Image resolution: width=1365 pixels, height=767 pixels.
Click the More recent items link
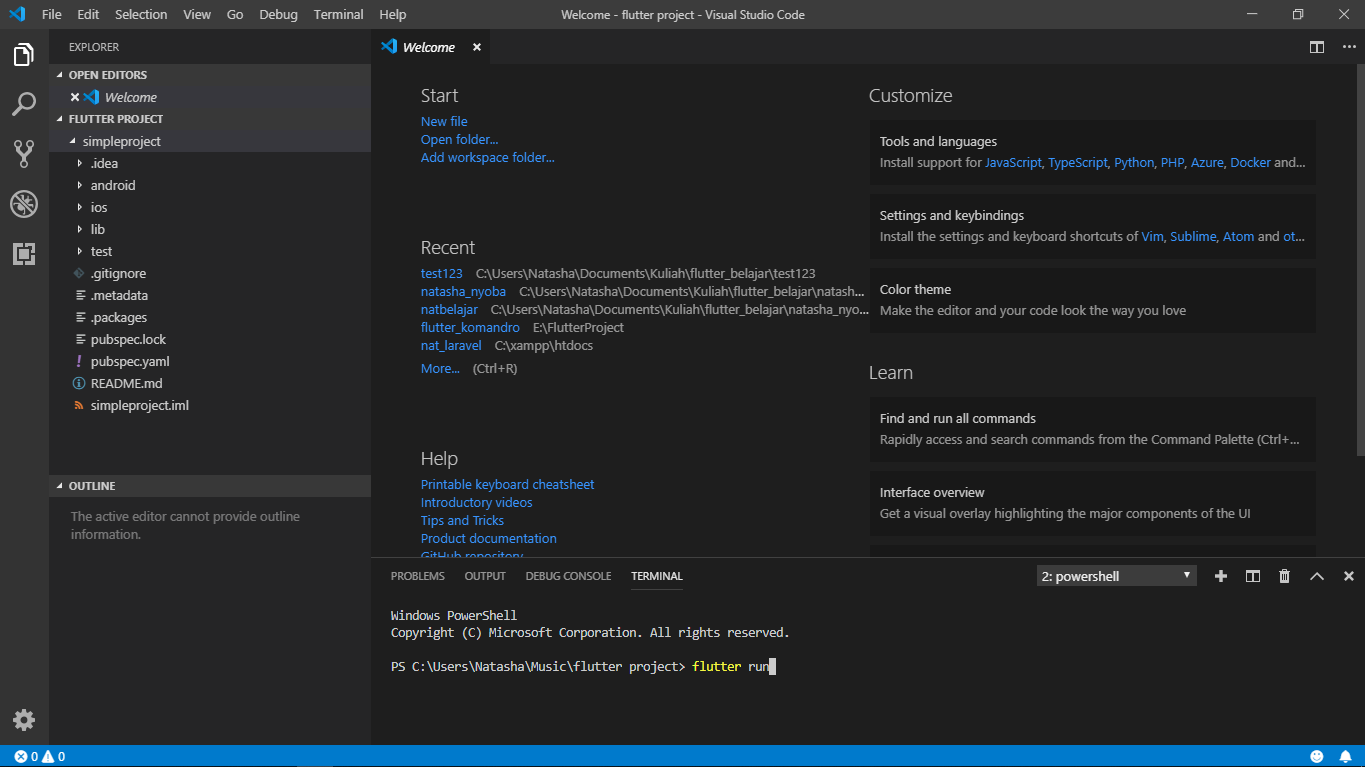(440, 368)
